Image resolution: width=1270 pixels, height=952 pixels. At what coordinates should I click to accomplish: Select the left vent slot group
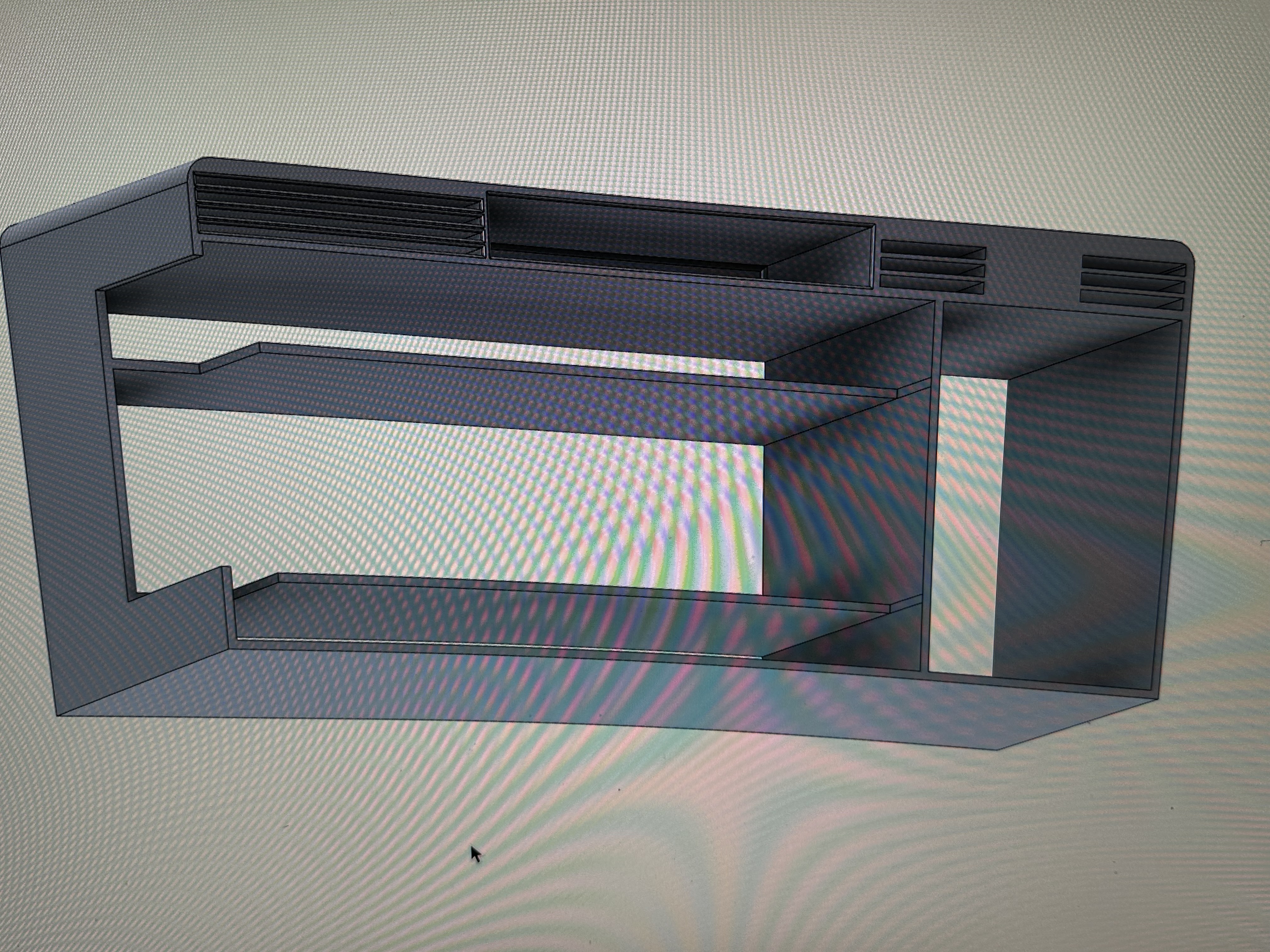pyautogui.click(x=339, y=215)
